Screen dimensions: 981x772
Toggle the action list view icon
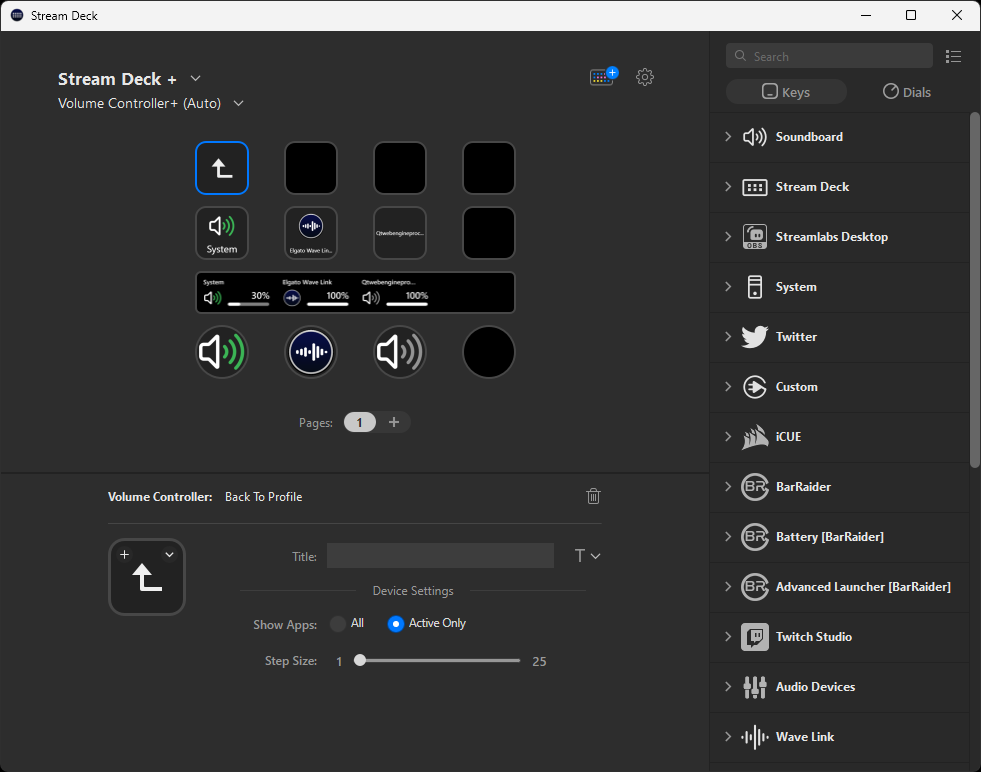(x=953, y=57)
